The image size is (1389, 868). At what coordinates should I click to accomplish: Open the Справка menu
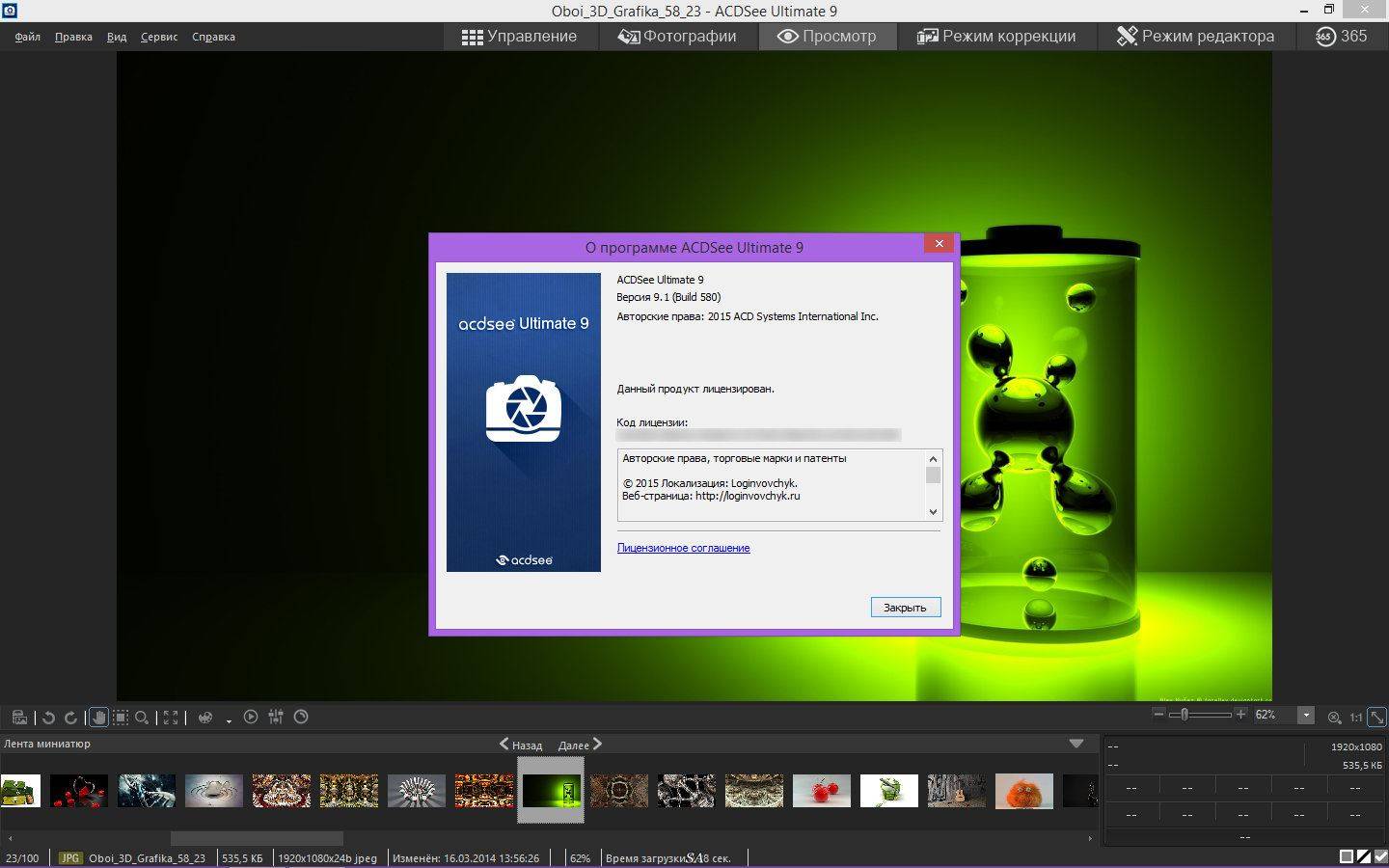pos(213,37)
